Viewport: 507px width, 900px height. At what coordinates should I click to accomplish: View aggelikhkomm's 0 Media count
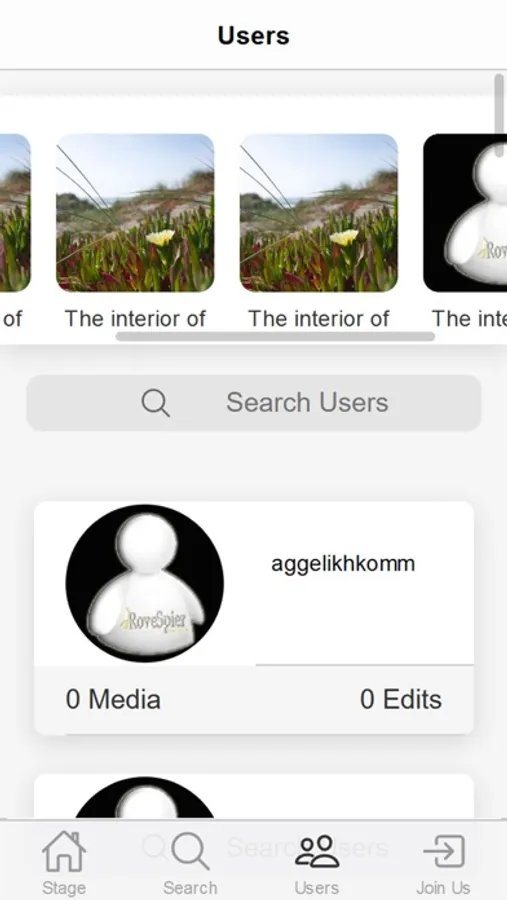pos(113,699)
